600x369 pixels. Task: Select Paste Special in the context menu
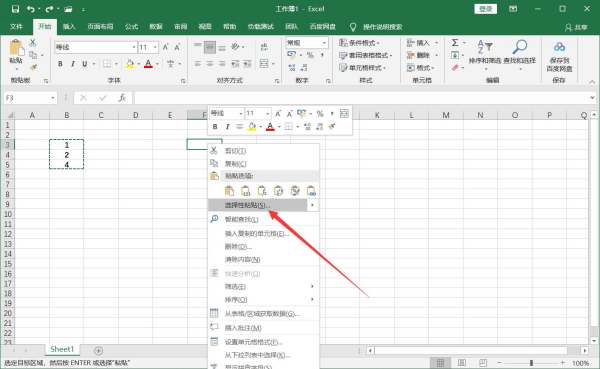pyautogui.click(x=258, y=205)
